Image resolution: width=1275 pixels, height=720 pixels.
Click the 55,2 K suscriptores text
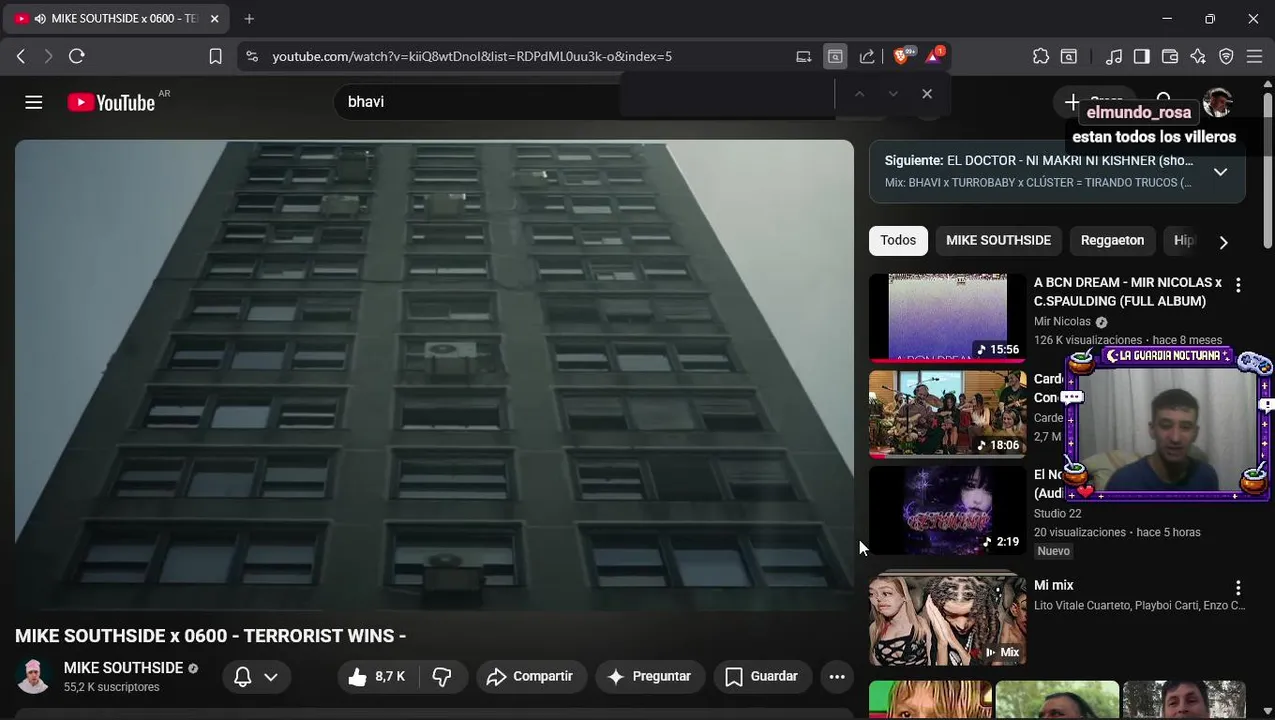(111, 688)
